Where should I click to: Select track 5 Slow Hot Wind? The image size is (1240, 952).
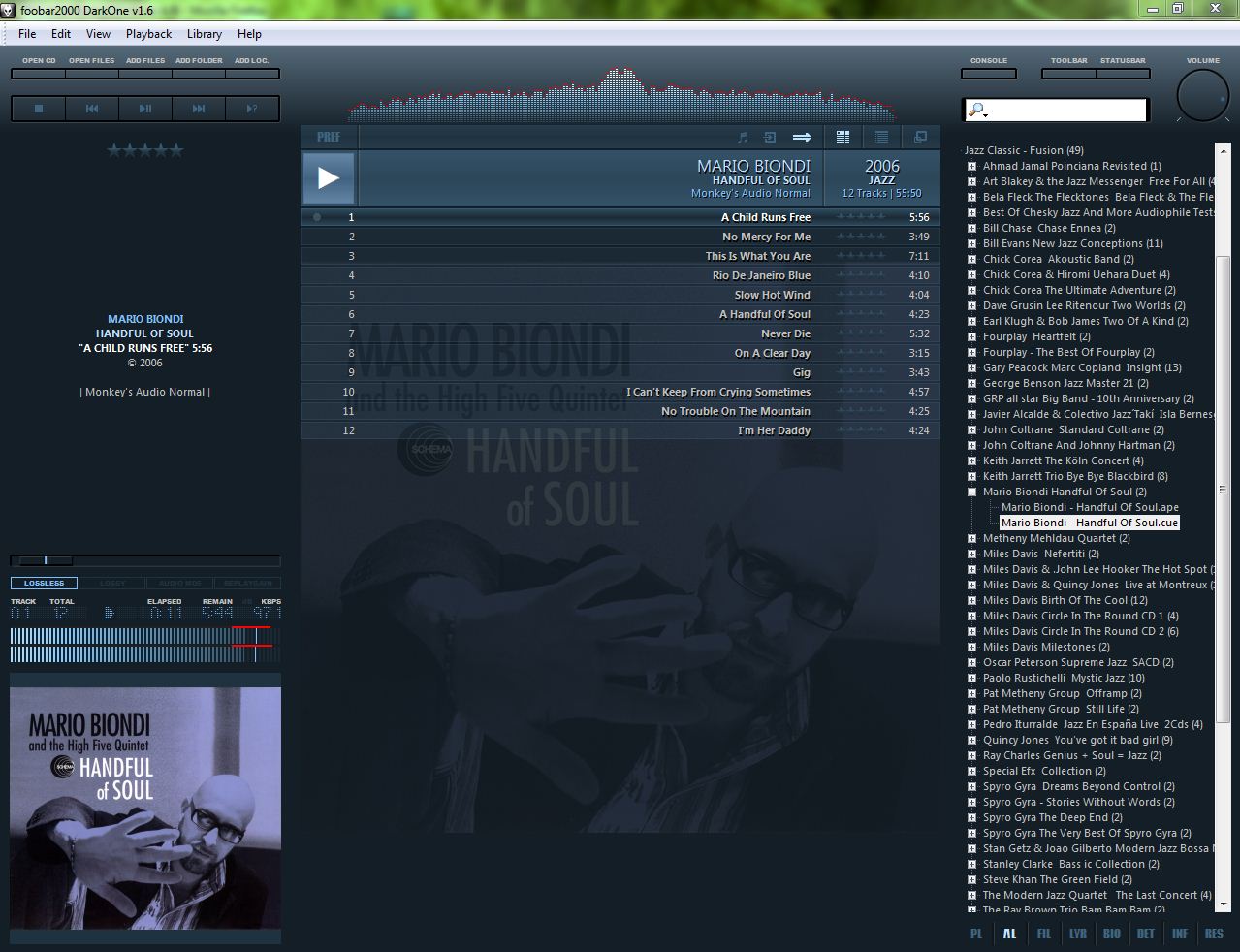620,295
